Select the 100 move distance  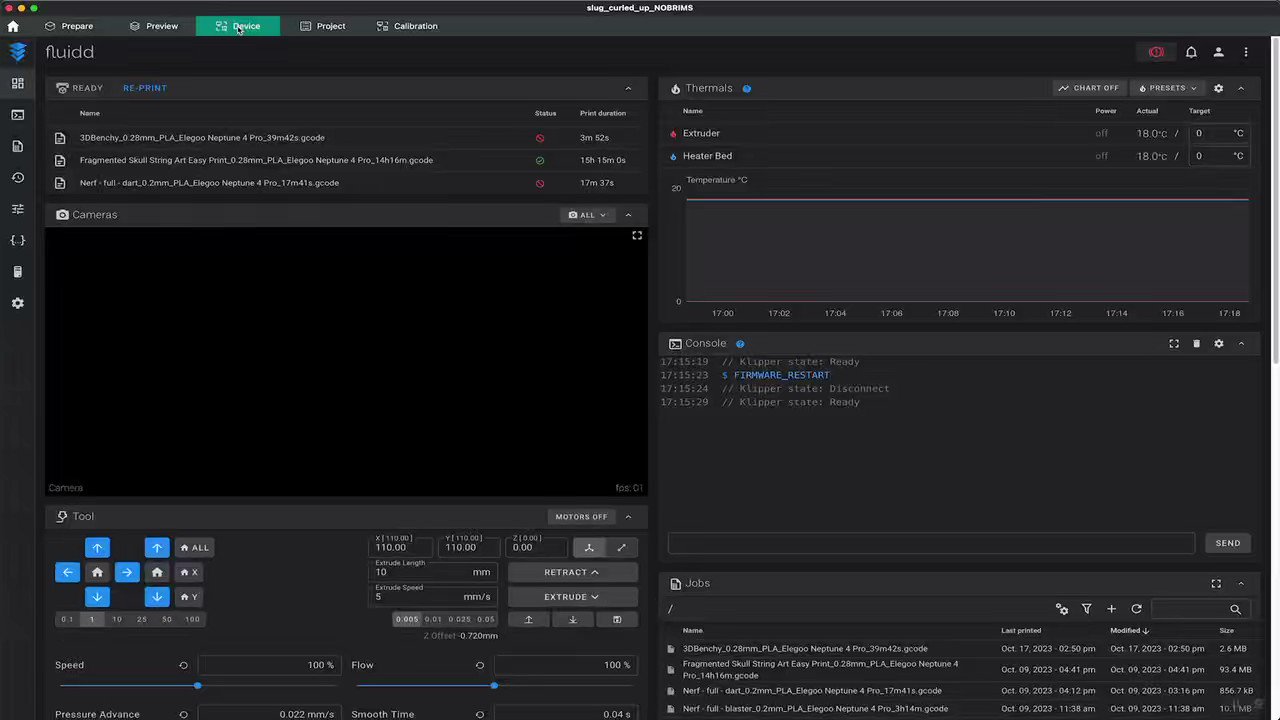[x=192, y=619]
